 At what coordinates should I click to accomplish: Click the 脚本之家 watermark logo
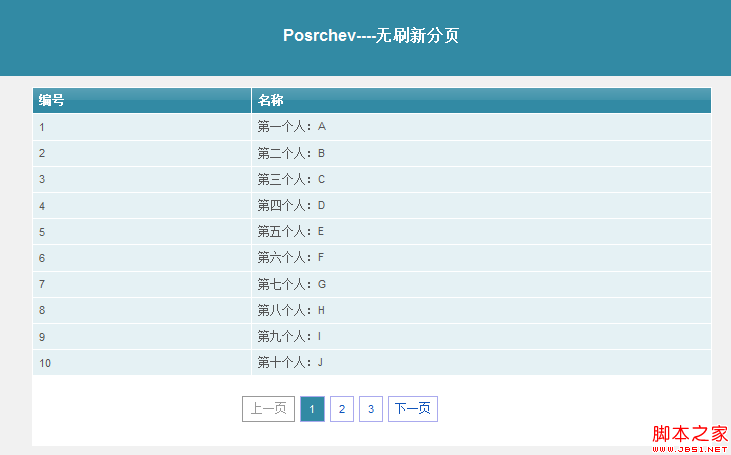[689, 436]
